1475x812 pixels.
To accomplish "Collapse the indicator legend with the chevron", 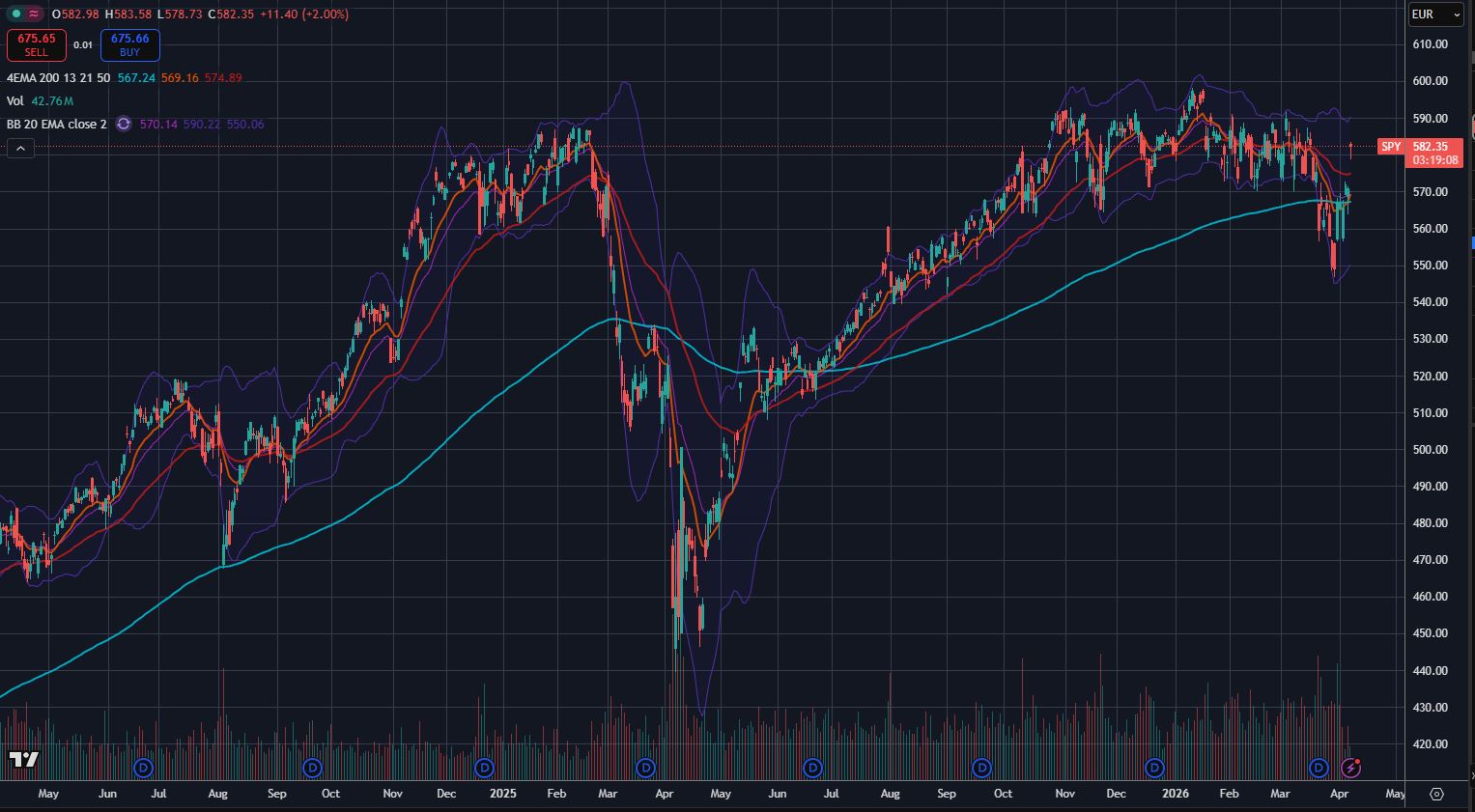I will pos(20,148).
